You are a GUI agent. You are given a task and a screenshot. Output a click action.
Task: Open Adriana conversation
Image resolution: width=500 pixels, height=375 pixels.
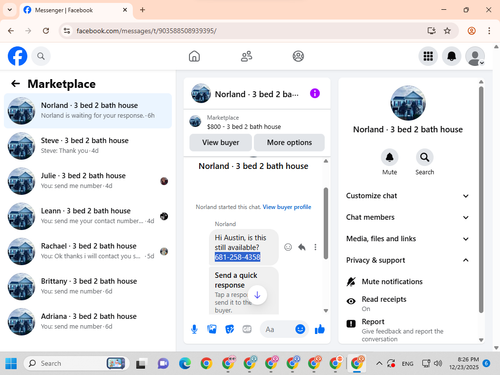point(88,322)
